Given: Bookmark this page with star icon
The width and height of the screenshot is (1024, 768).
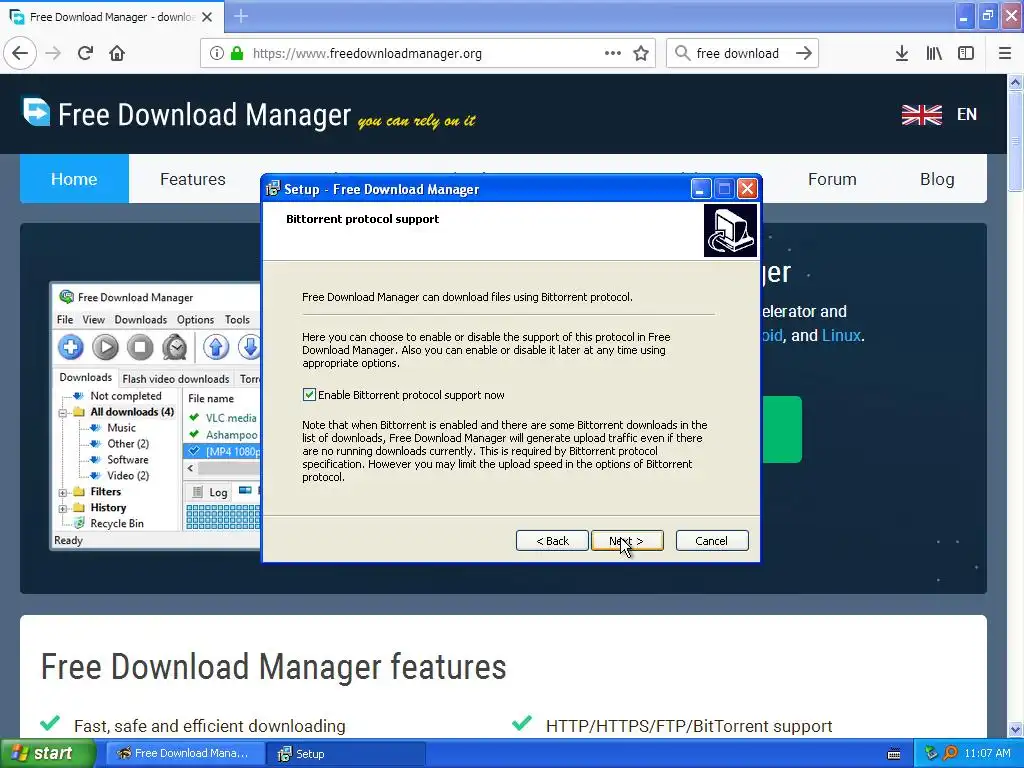Looking at the screenshot, I should pos(641,53).
